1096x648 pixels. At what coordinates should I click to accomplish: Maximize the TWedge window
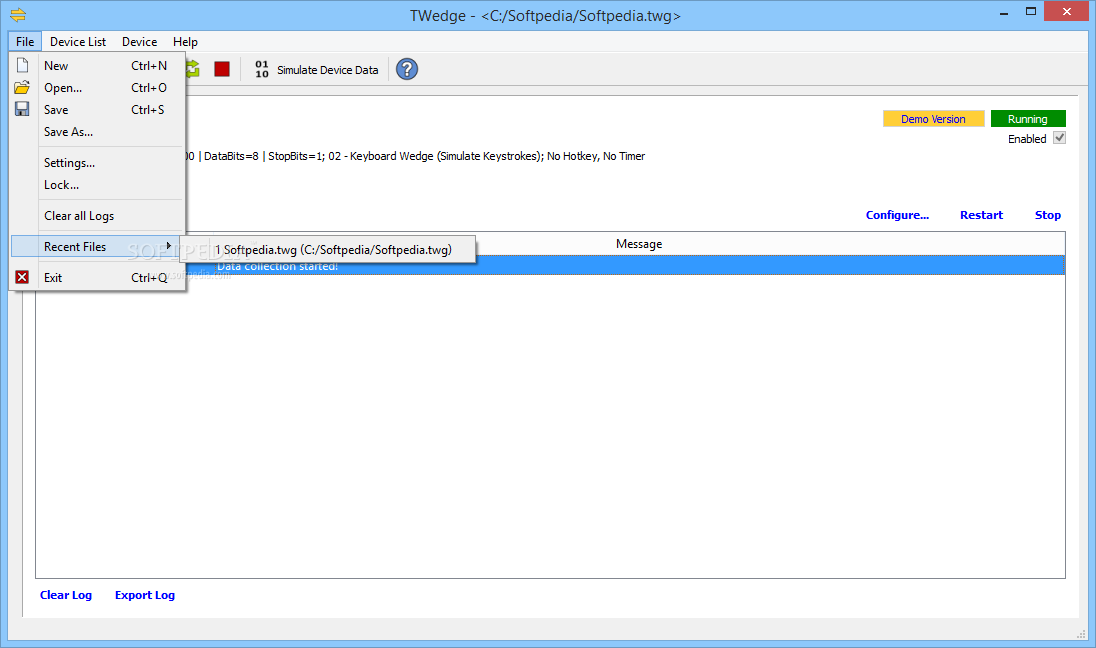click(1030, 12)
